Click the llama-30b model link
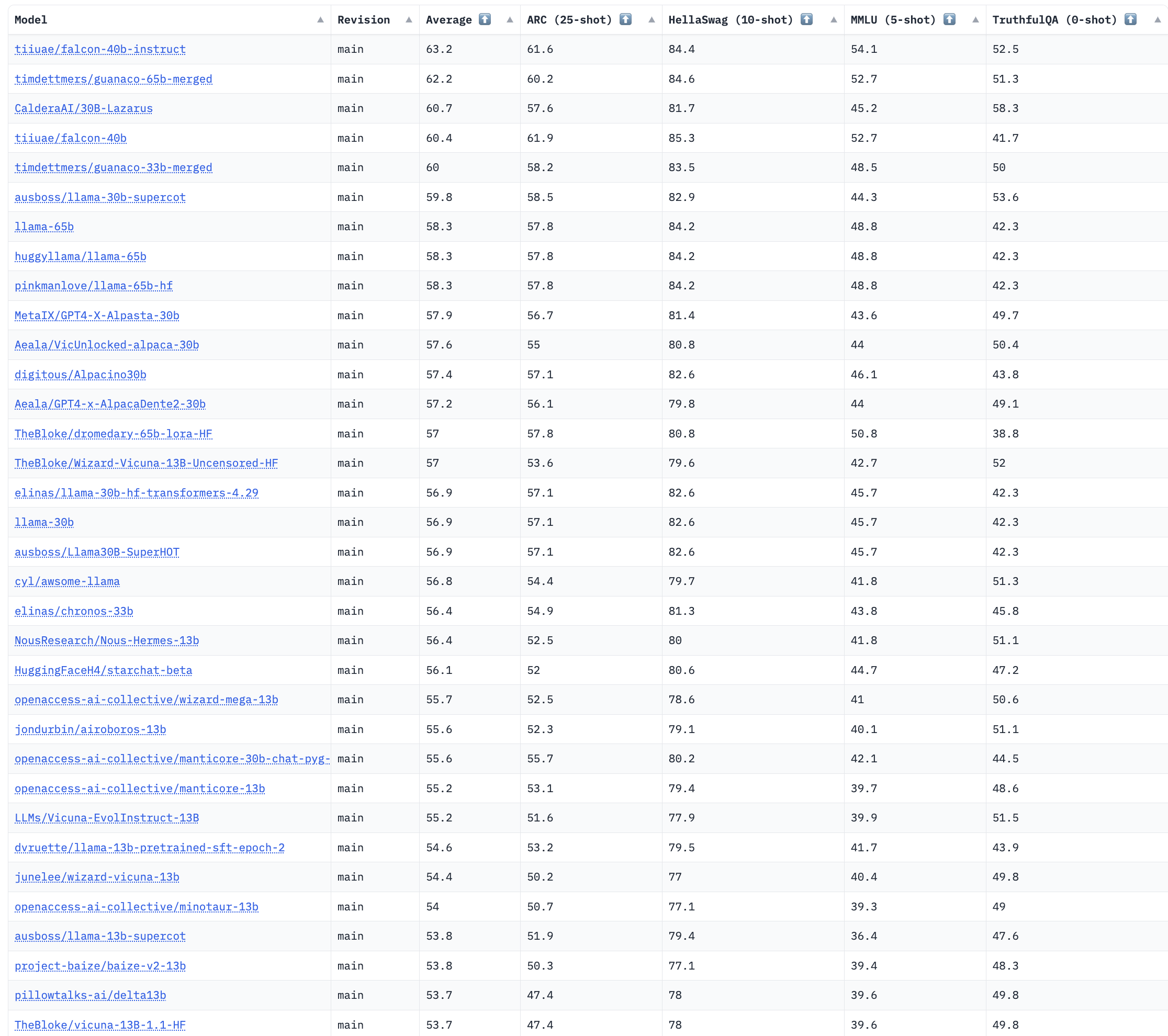Viewport: 1168px width, 1036px height. pos(44,522)
